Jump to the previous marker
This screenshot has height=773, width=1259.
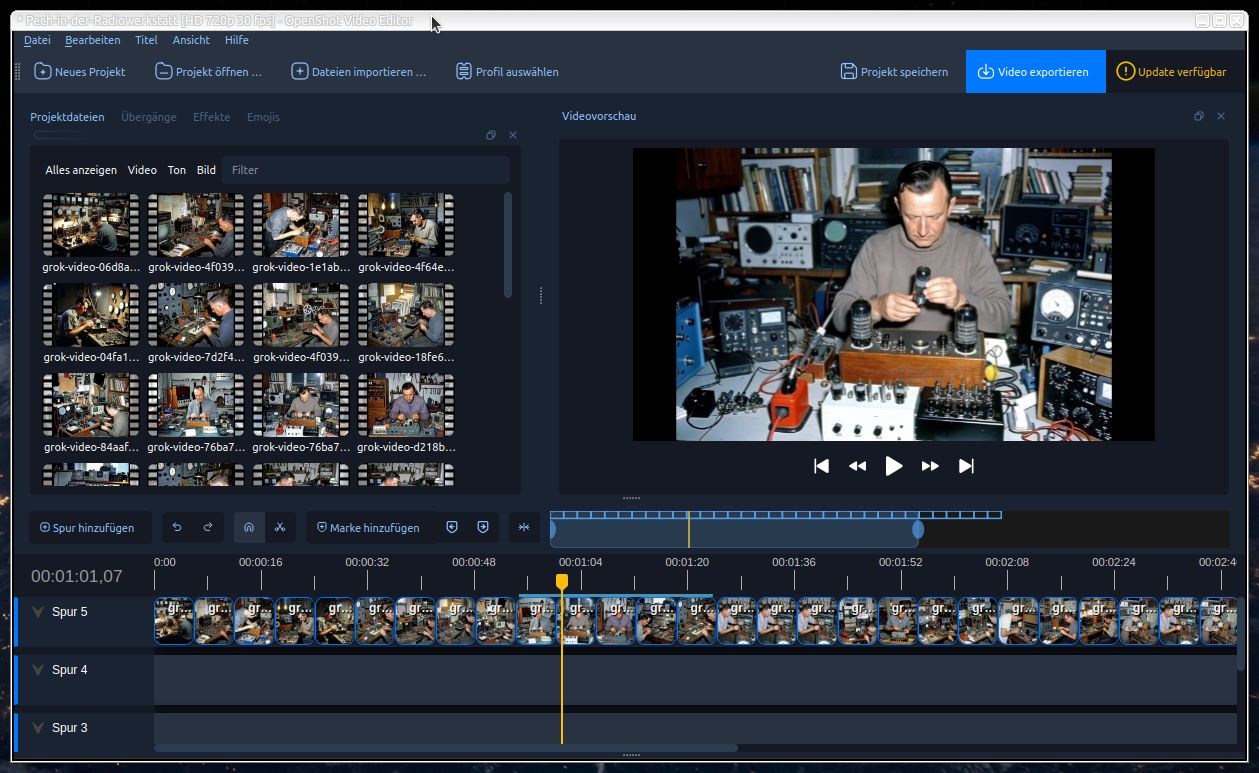tap(452, 527)
